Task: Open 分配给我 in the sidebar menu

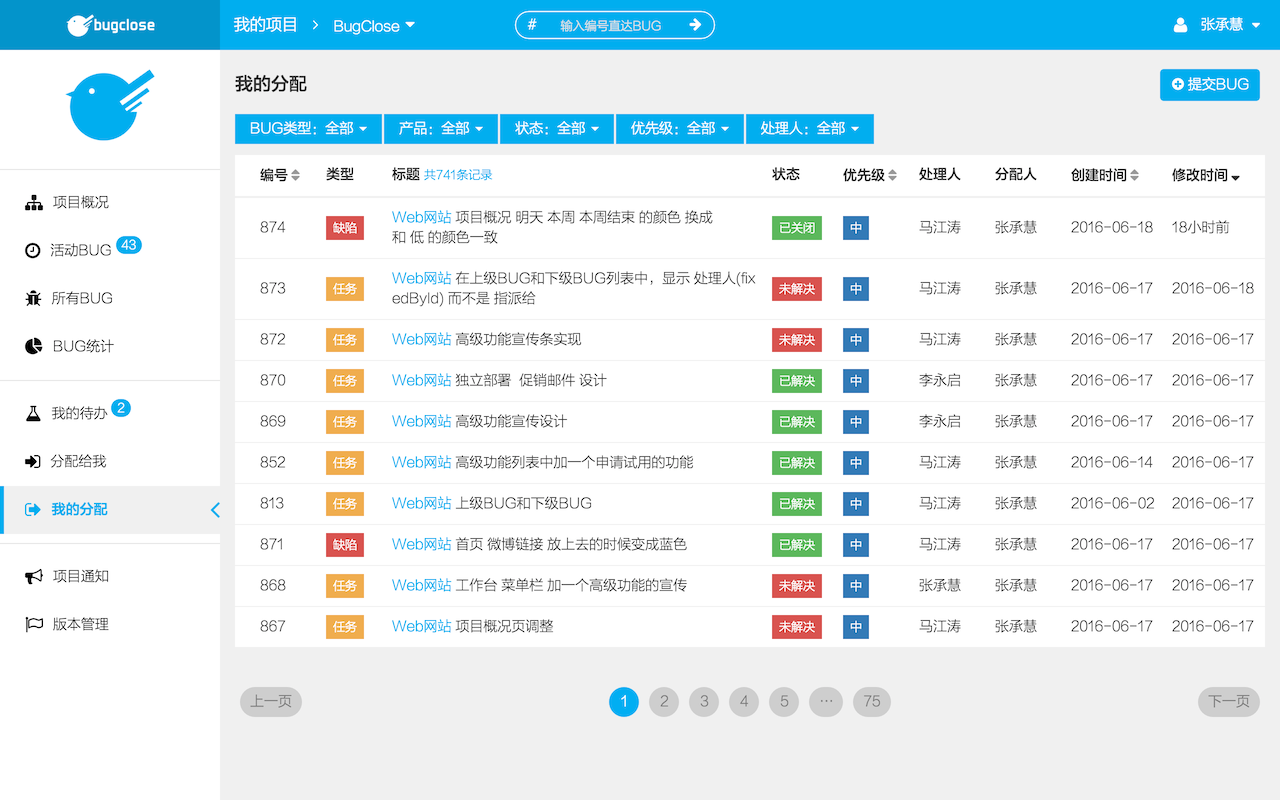Action: [x=78, y=461]
